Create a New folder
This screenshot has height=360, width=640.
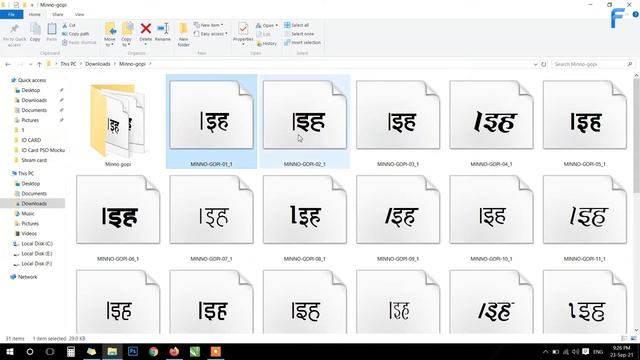click(x=184, y=35)
